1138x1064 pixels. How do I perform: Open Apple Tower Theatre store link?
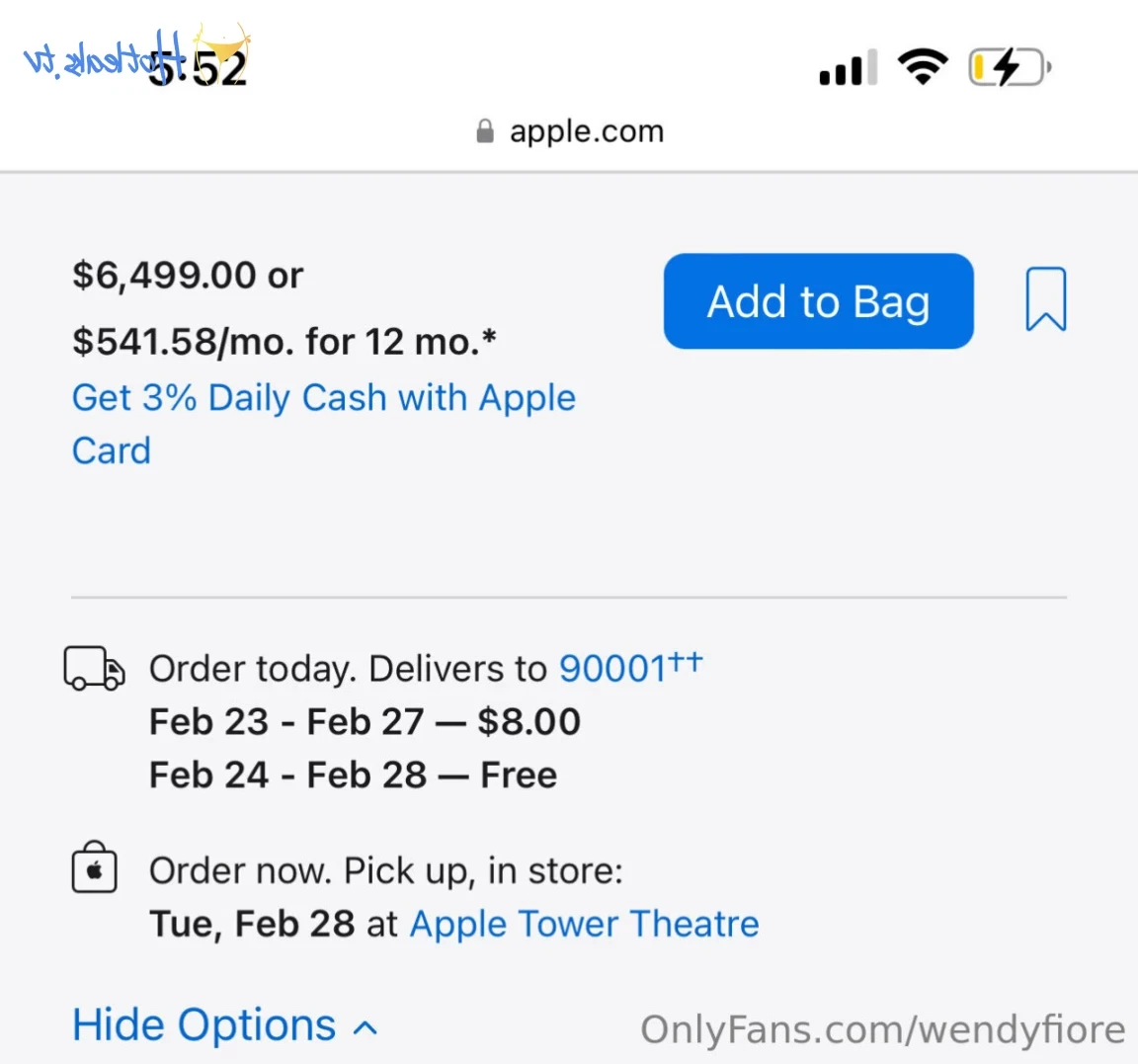(x=584, y=924)
